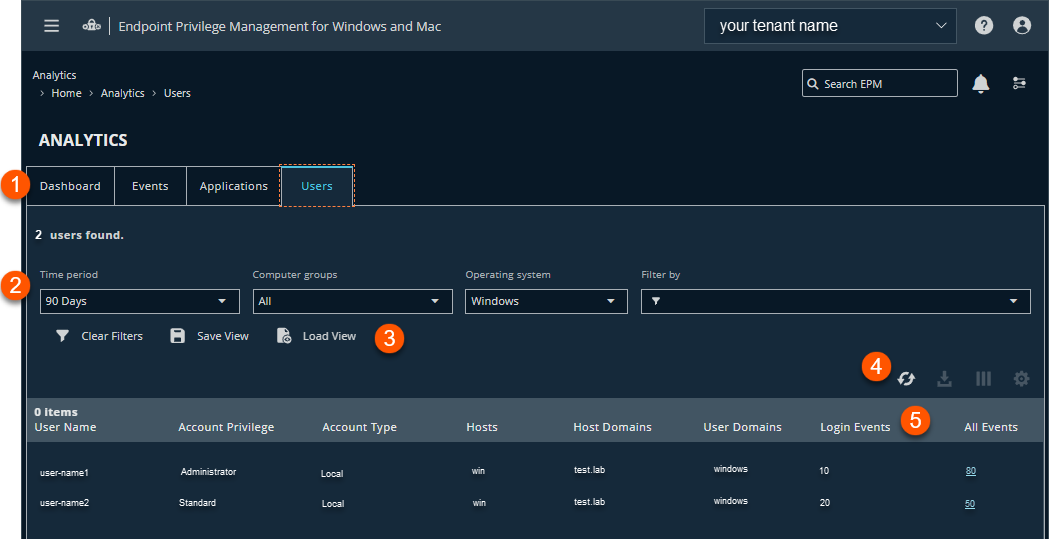Screen dimensions: 1049x539
Task: Open the Applications tab
Action: point(233,186)
